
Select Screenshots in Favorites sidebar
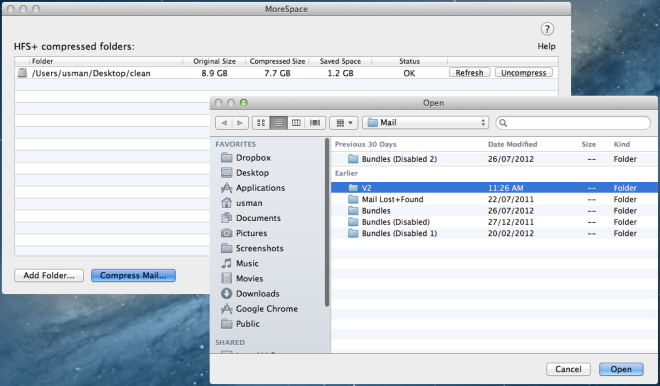pos(252,248)
